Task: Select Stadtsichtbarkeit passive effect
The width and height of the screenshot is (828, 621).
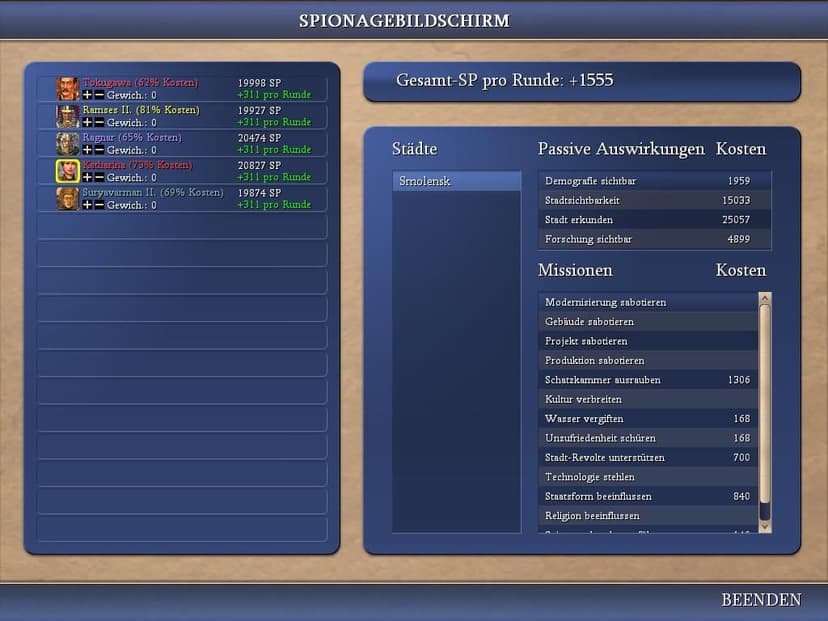Action: click(x=654, y=200)
